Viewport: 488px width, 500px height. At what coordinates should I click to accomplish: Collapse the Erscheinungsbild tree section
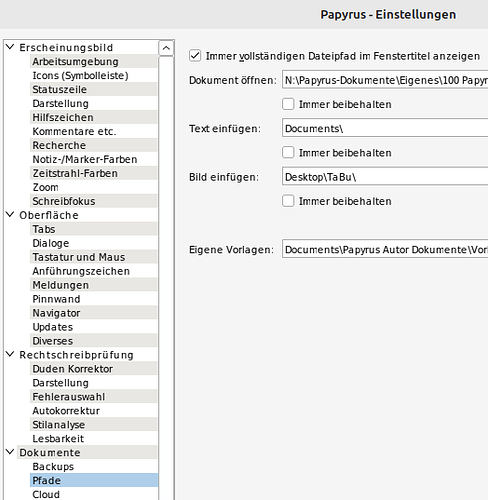coord(10,47)
